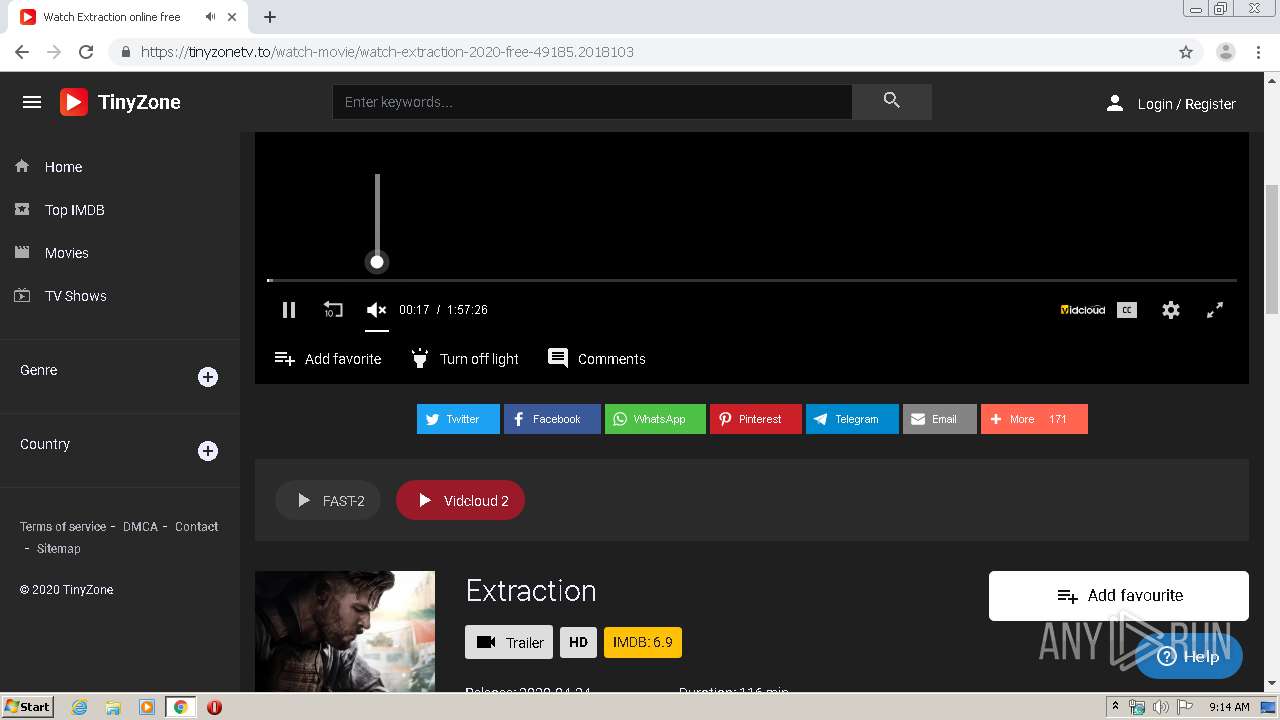
Task: Open Chrome three-dot menu
Action: pos(1258,52)
